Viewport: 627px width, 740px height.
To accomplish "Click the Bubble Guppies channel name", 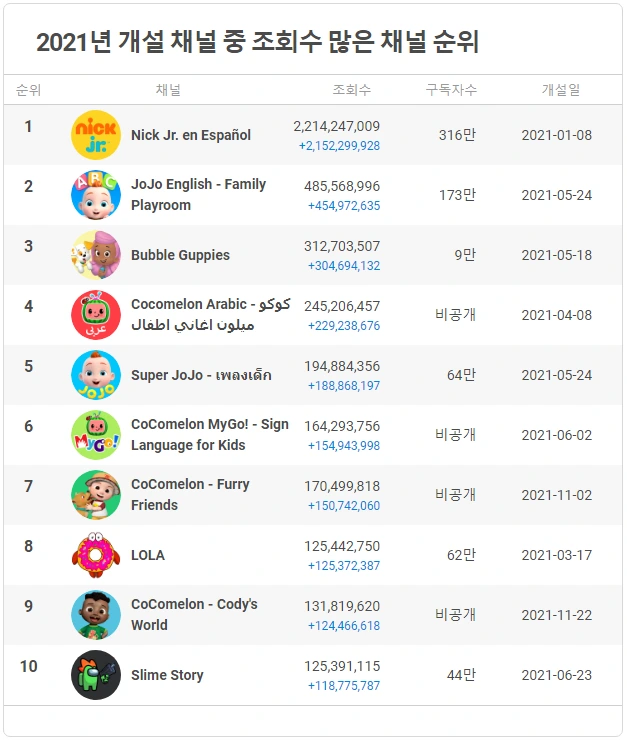I will tap(180, 255).
